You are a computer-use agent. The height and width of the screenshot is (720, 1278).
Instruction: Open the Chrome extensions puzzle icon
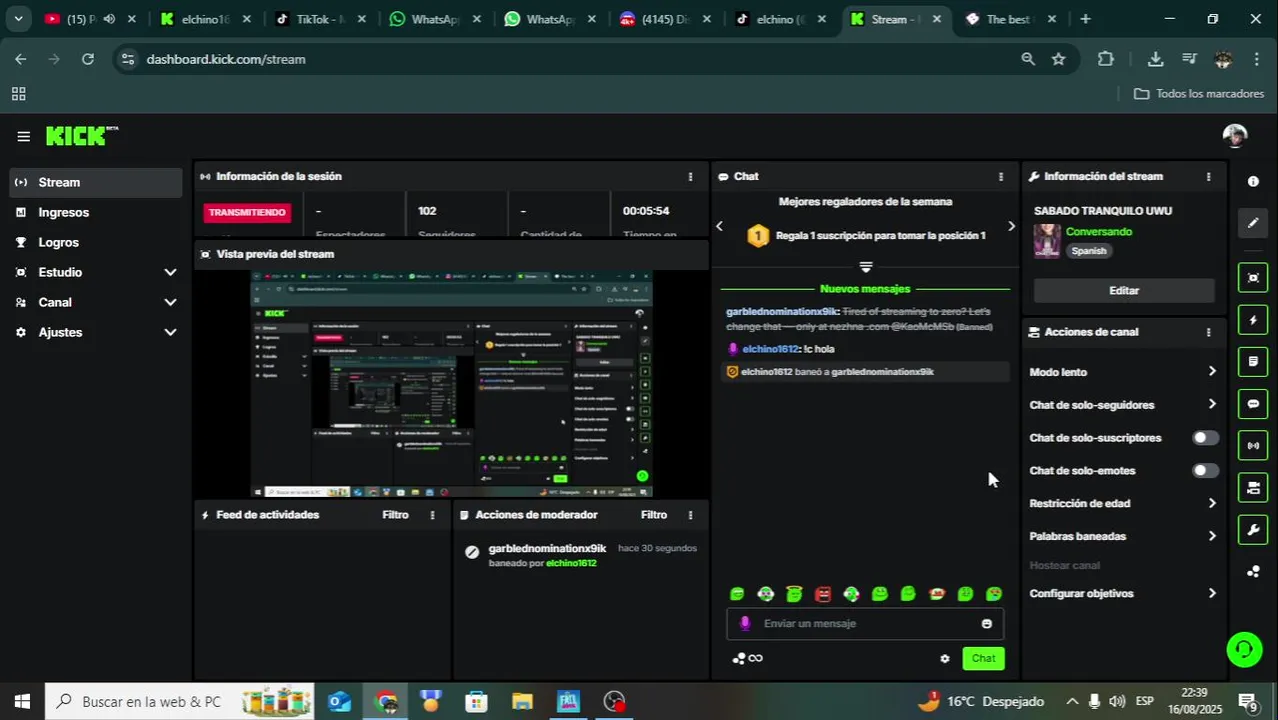pyautogui.click(x=1105, y=59)
